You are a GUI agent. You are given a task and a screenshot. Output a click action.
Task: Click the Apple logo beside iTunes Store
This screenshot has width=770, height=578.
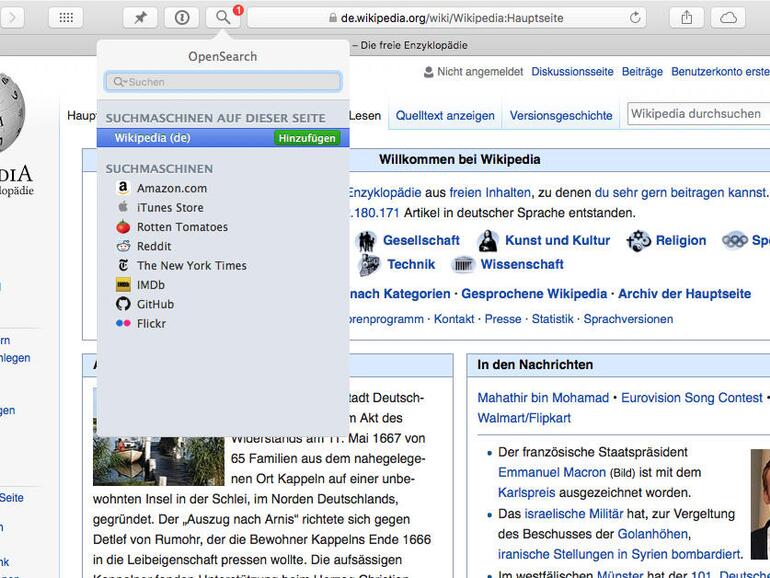[x=123, y=207]
